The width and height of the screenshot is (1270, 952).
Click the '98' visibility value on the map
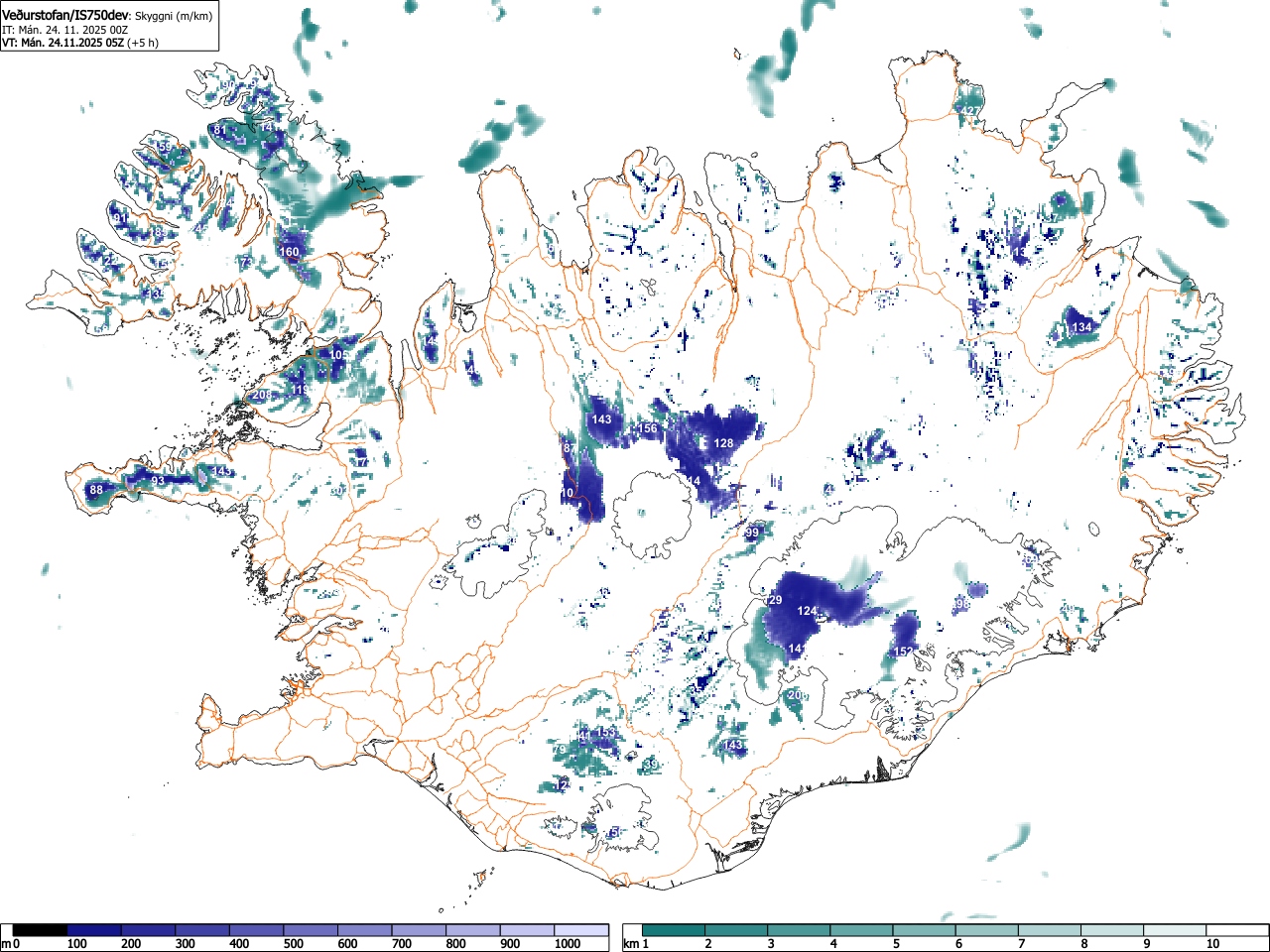coord(961,604)
